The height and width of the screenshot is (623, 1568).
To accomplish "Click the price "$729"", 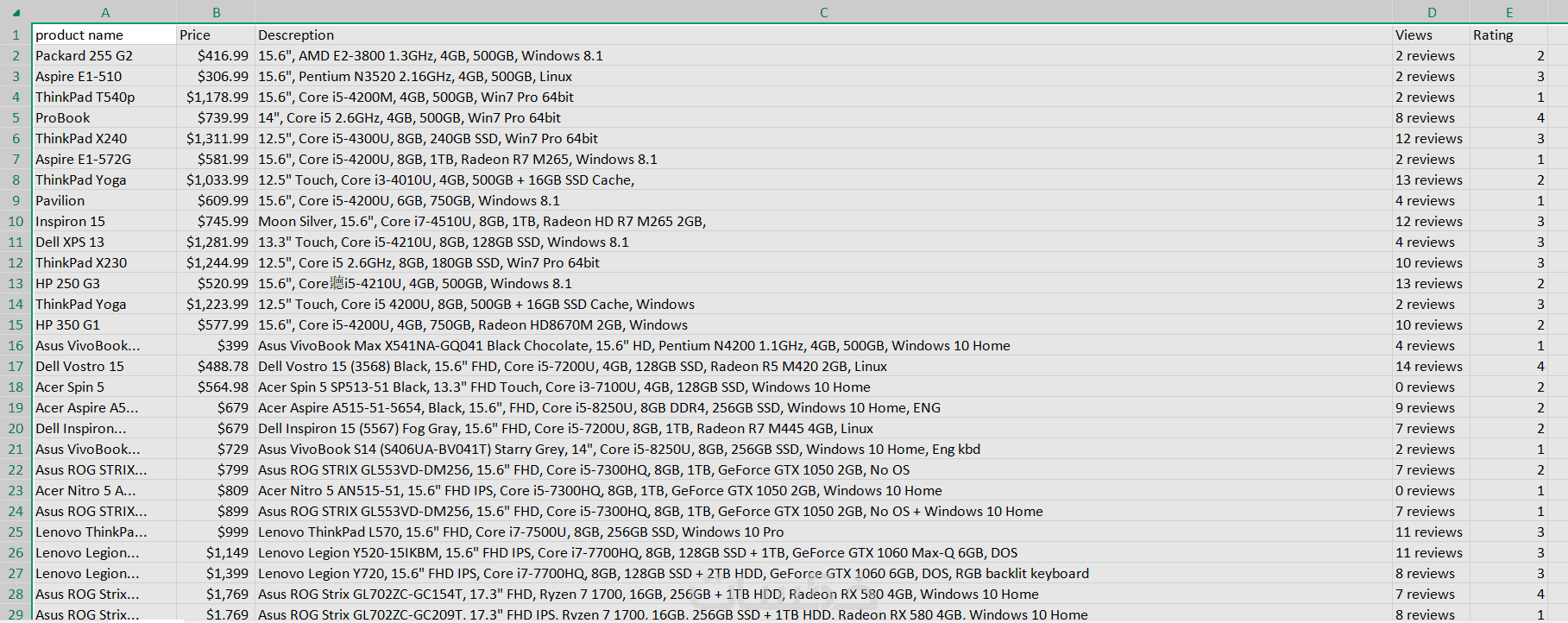I will point(216,449).
